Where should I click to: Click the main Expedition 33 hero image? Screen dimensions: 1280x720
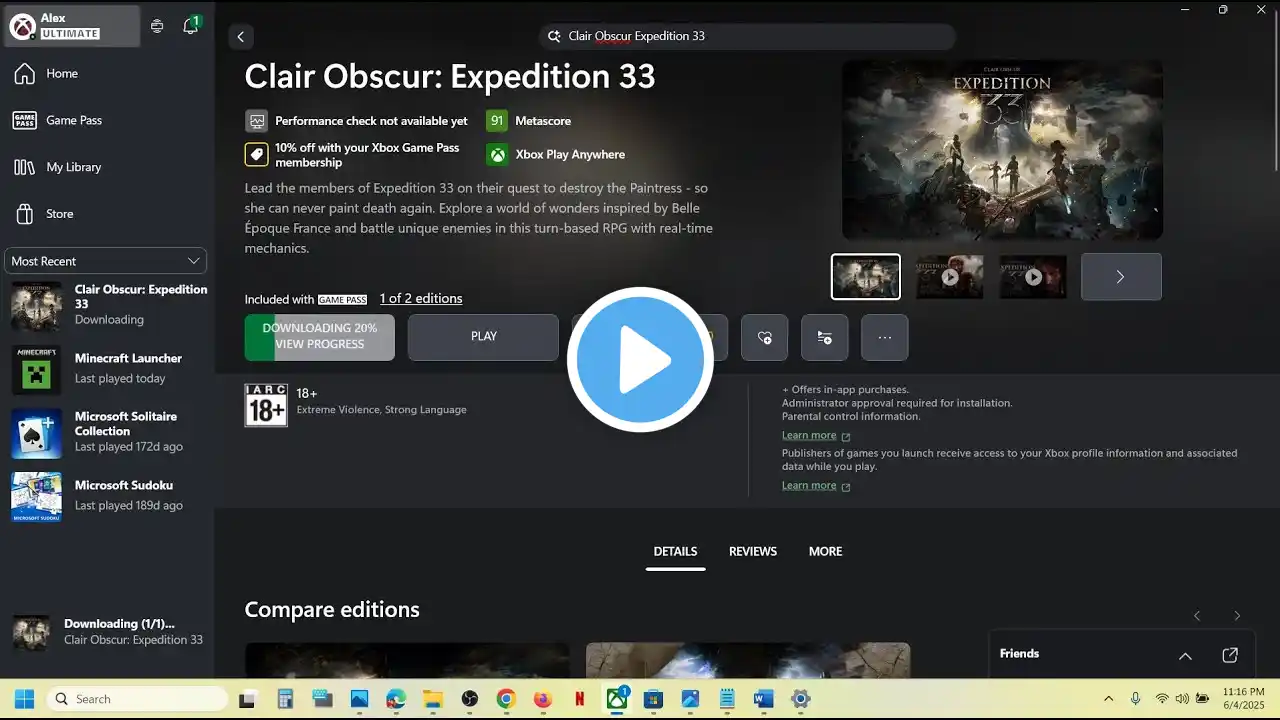point(1002,150)
